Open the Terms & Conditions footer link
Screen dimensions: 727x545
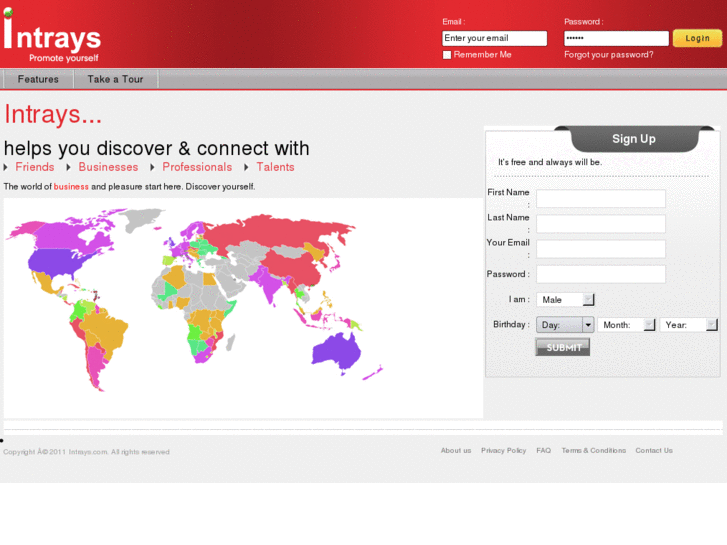click(593, 450)
